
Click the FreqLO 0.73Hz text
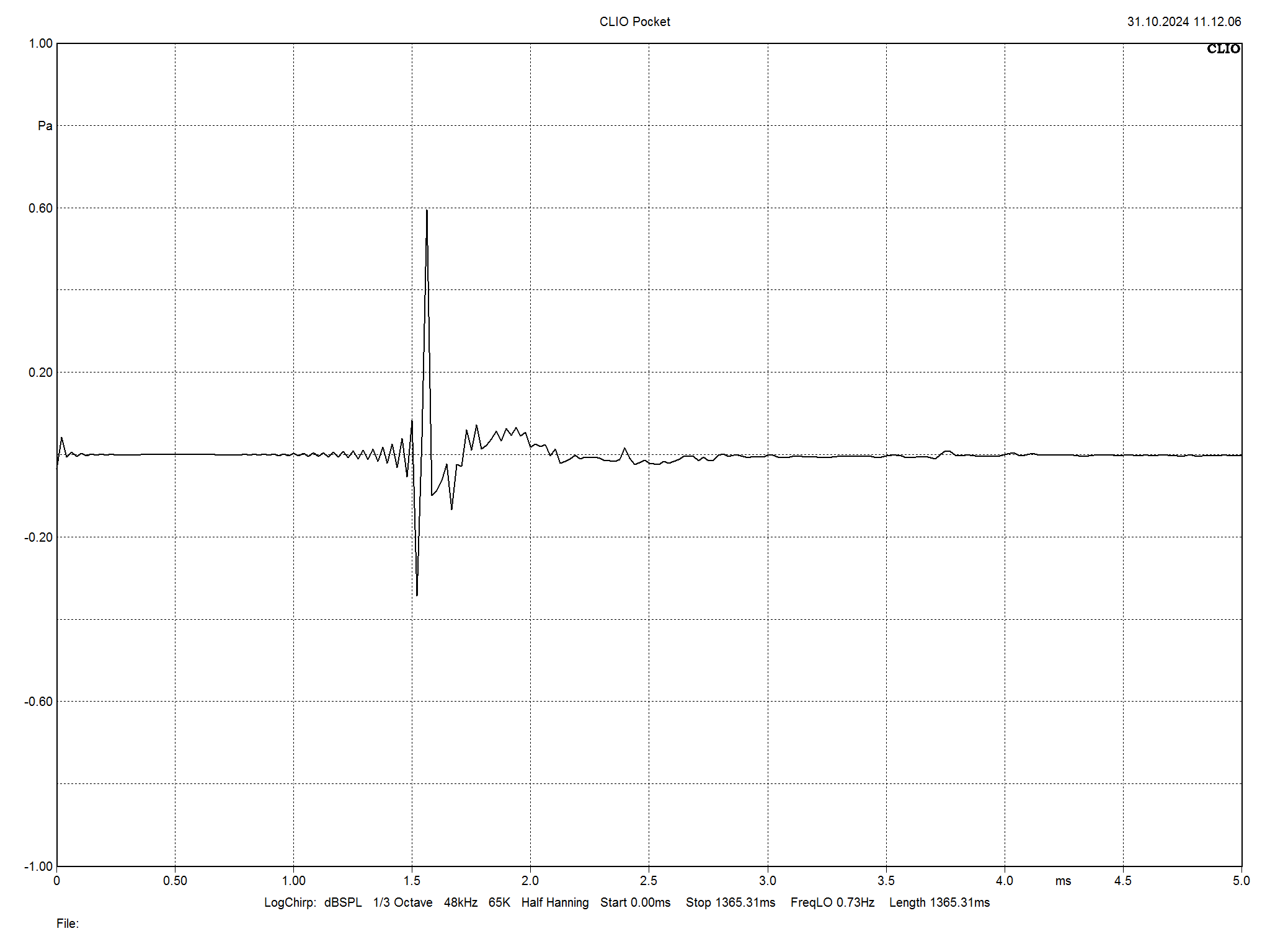pos(833,902)
